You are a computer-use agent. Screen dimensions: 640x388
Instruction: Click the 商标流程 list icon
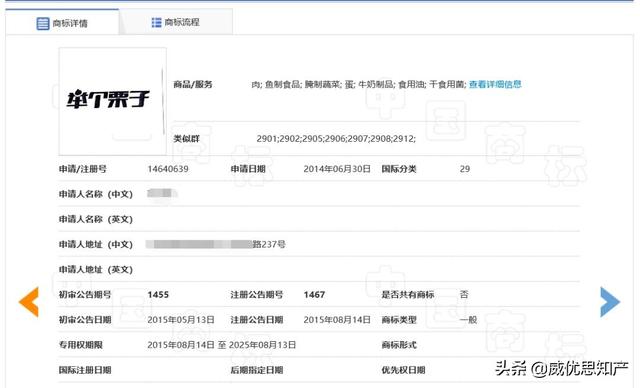tap(156, 22)
